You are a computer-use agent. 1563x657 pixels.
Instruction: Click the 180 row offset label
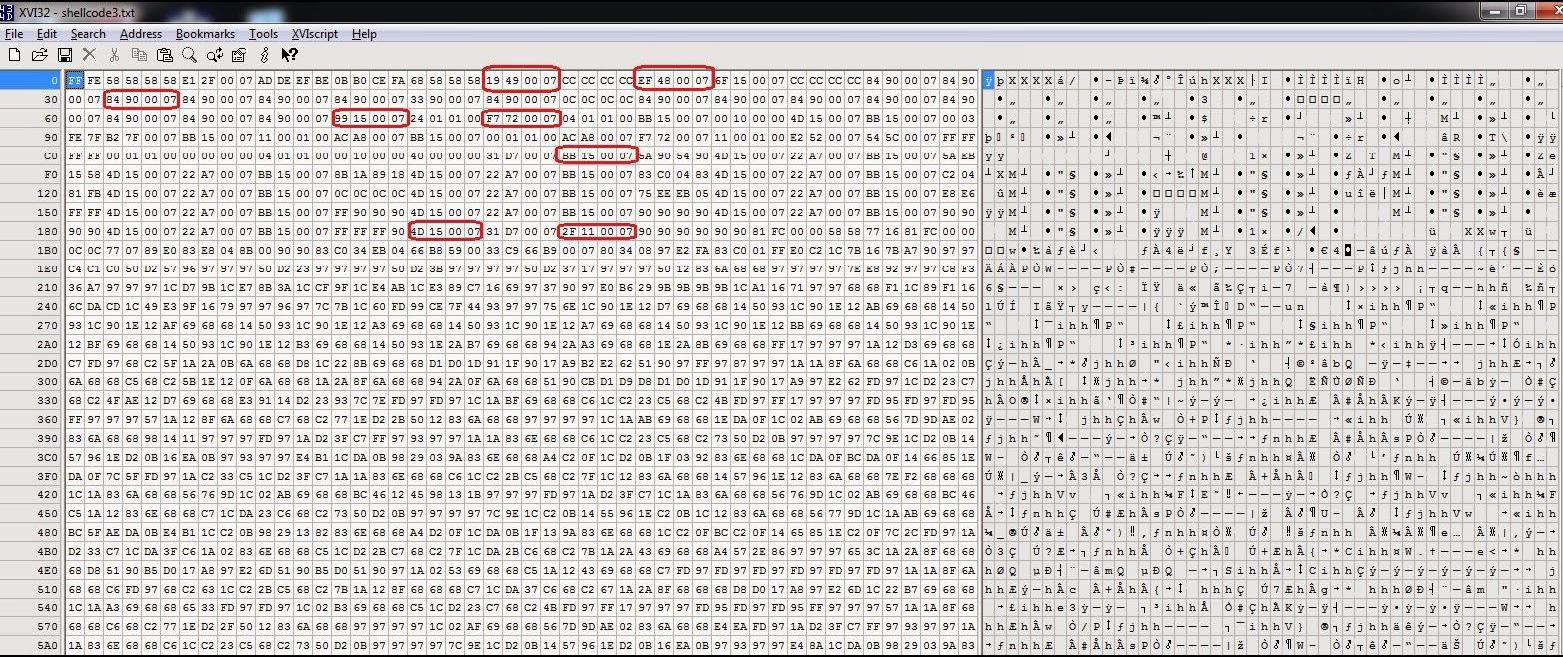pos(48,231)
